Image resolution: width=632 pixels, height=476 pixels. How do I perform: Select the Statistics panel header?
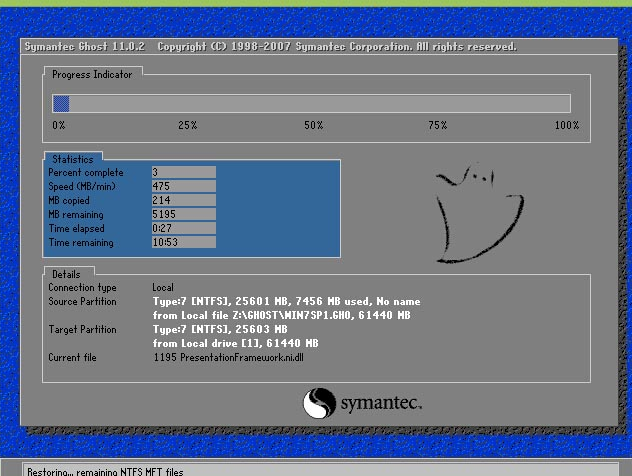pos(72,159)
